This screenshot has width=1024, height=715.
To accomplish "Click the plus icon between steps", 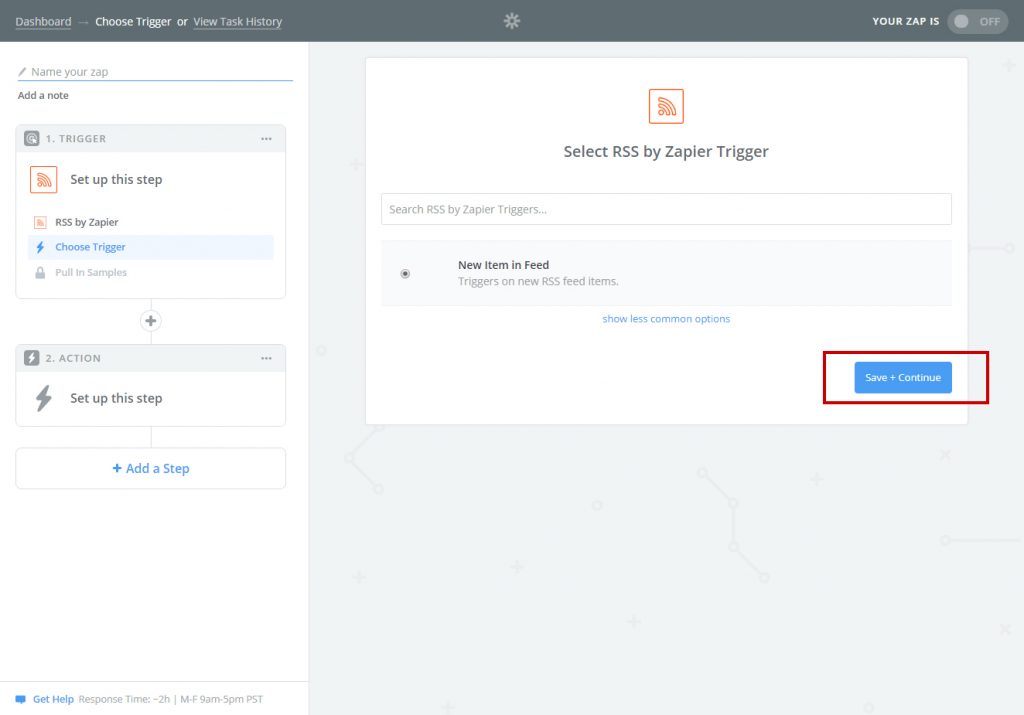I will coord(151,321).
